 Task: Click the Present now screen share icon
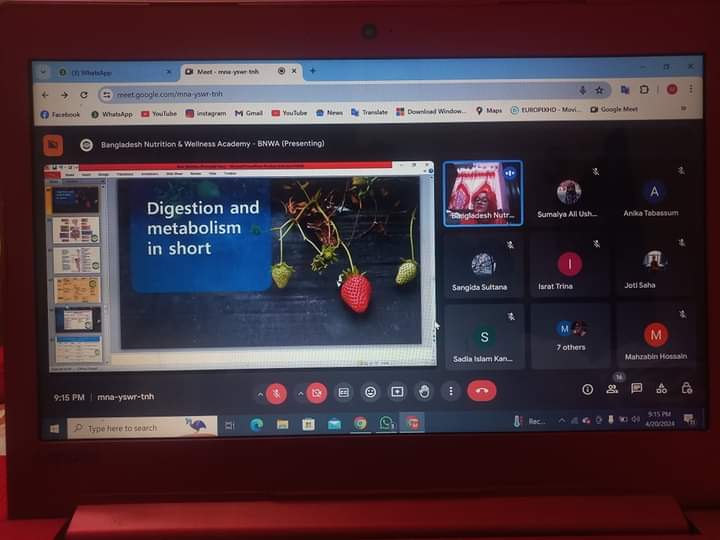click(397, 392)
